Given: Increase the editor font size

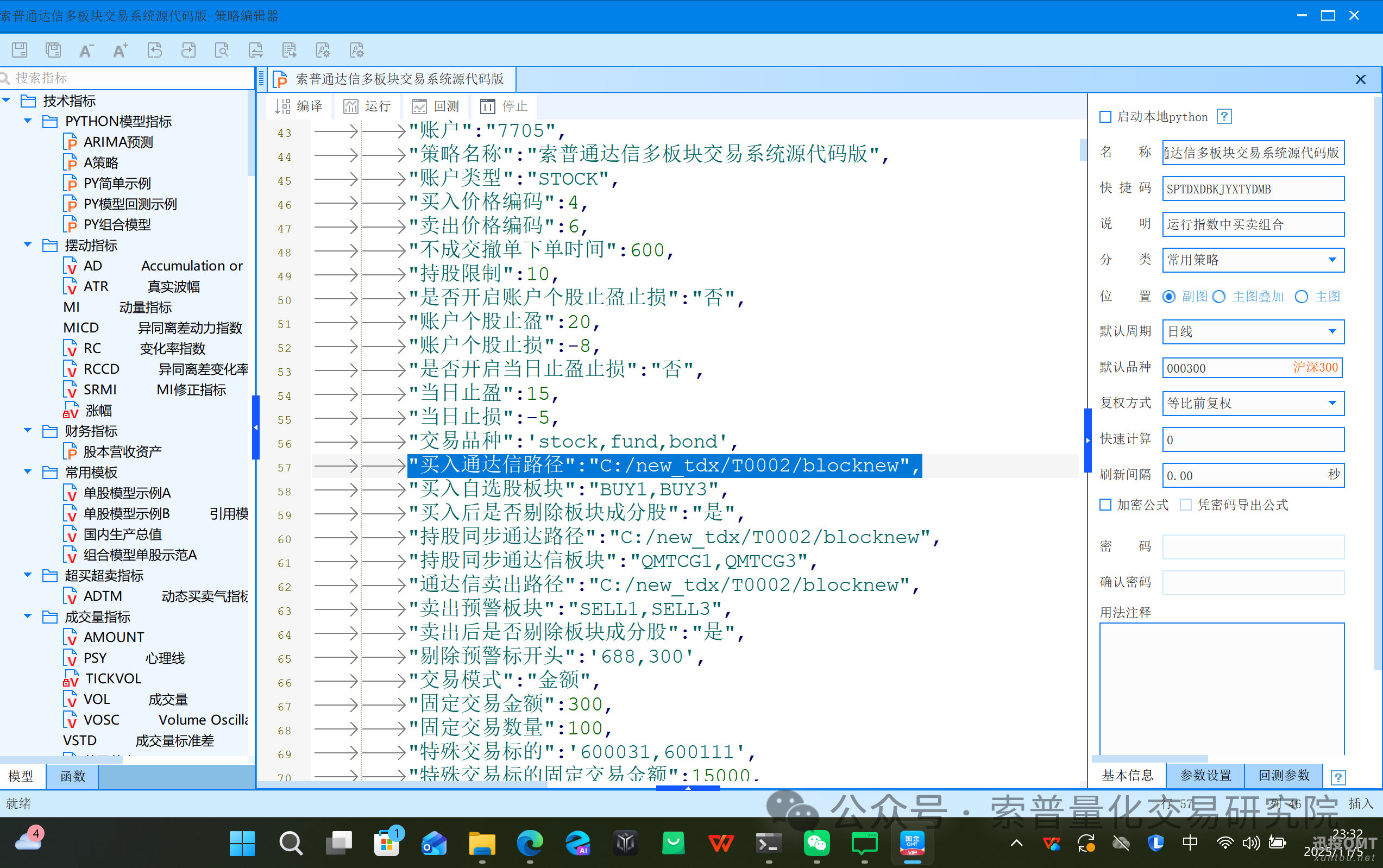Looking at the screenshot, I should click(x=120, y=50).
